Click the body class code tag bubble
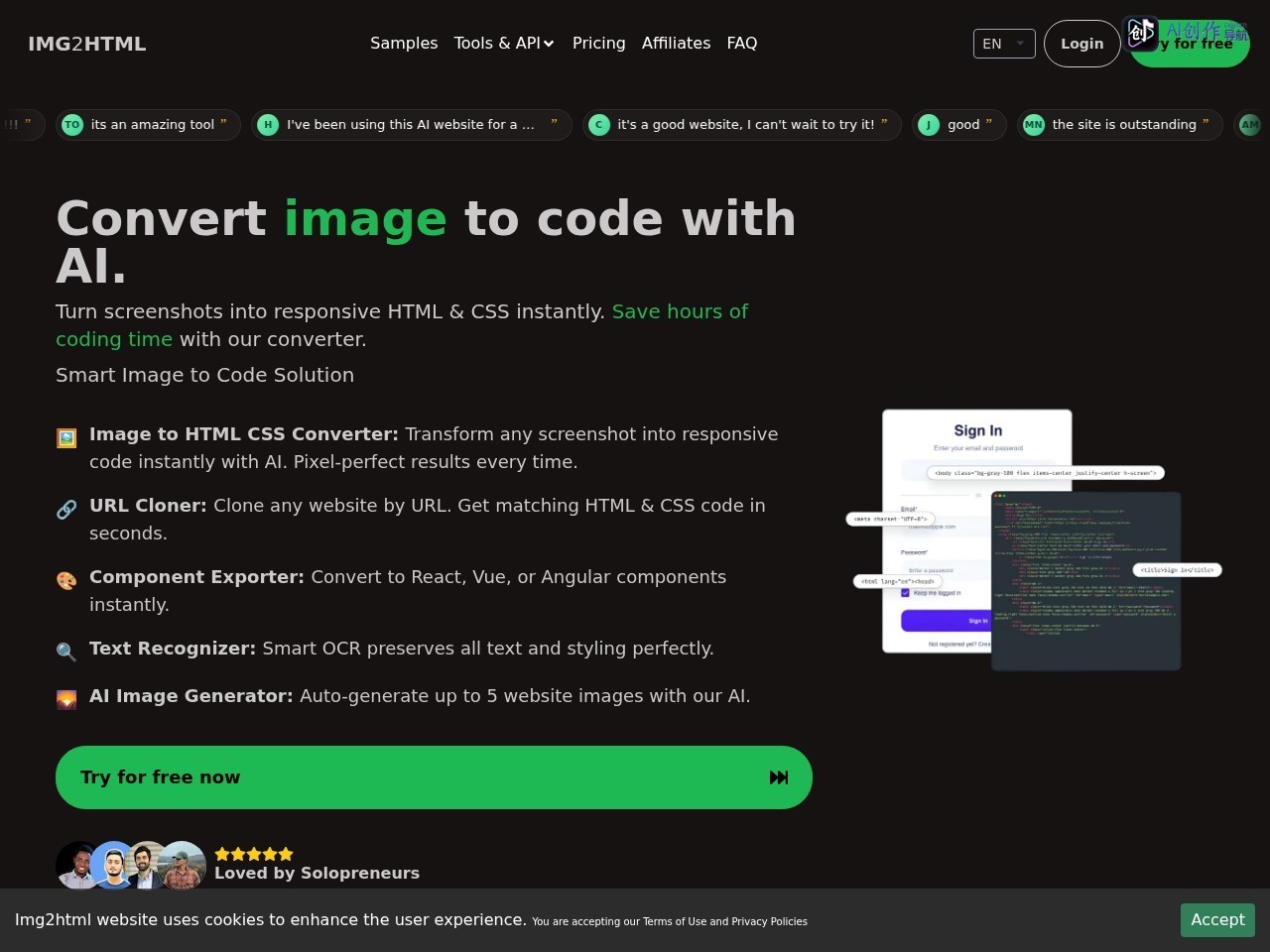 pyautogui.click(x=1046, y=473)
